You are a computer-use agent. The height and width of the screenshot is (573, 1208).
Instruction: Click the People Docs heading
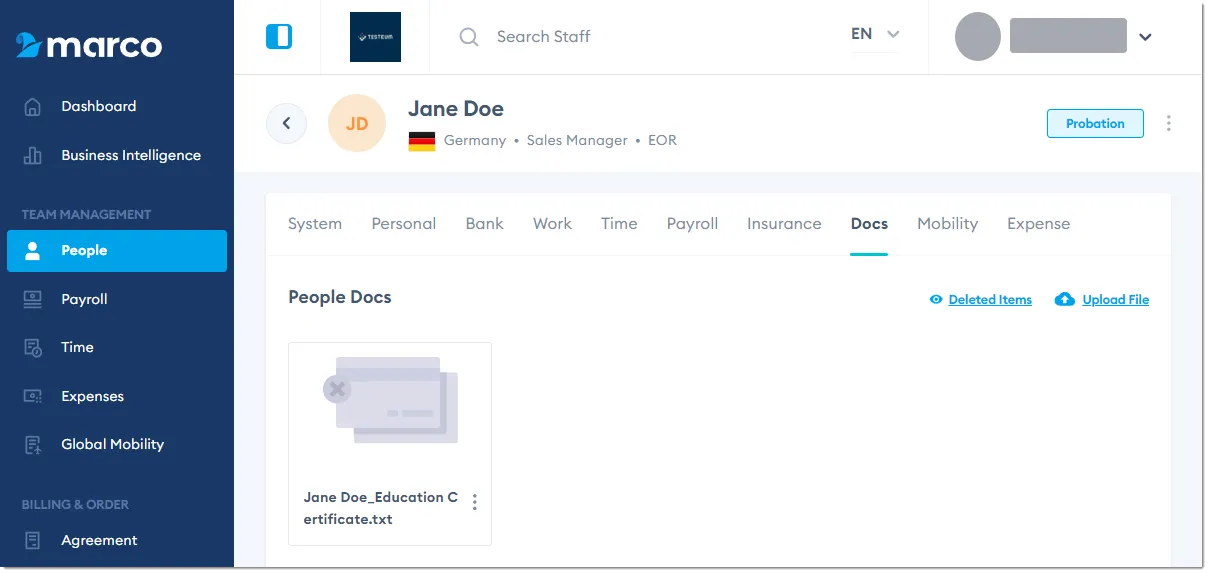[x=340, y=297]
